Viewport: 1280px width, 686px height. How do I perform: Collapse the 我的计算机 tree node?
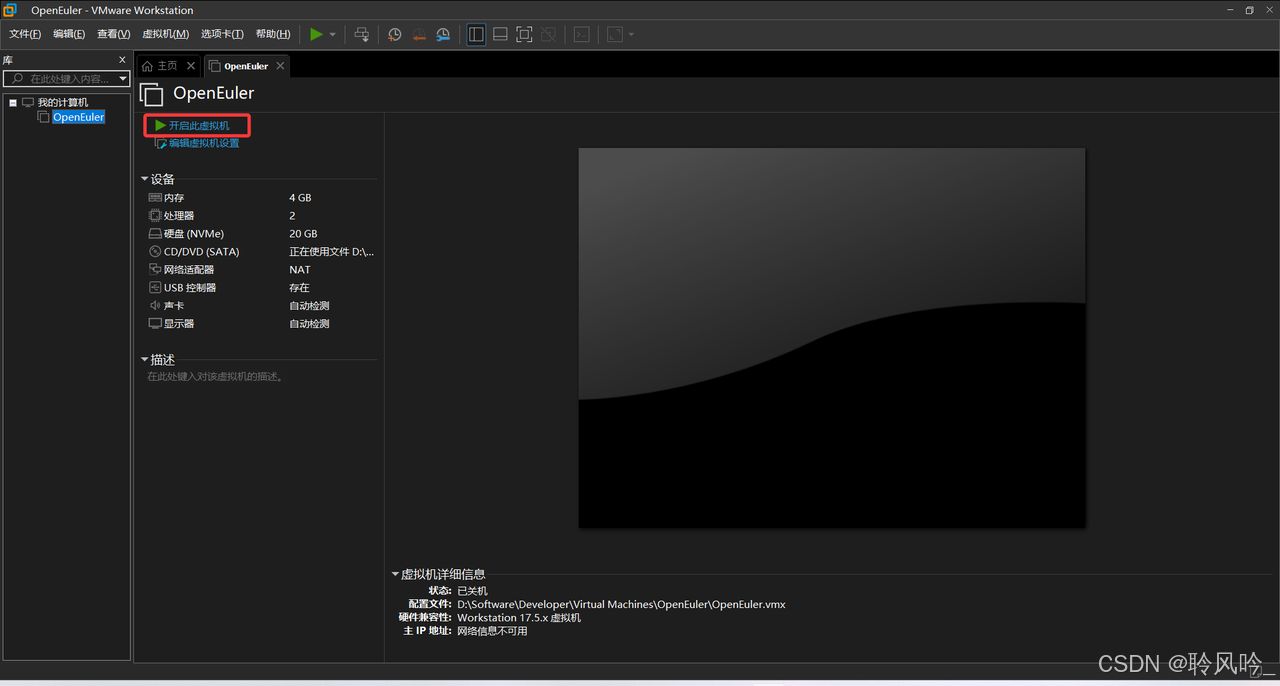pos(13,102)
